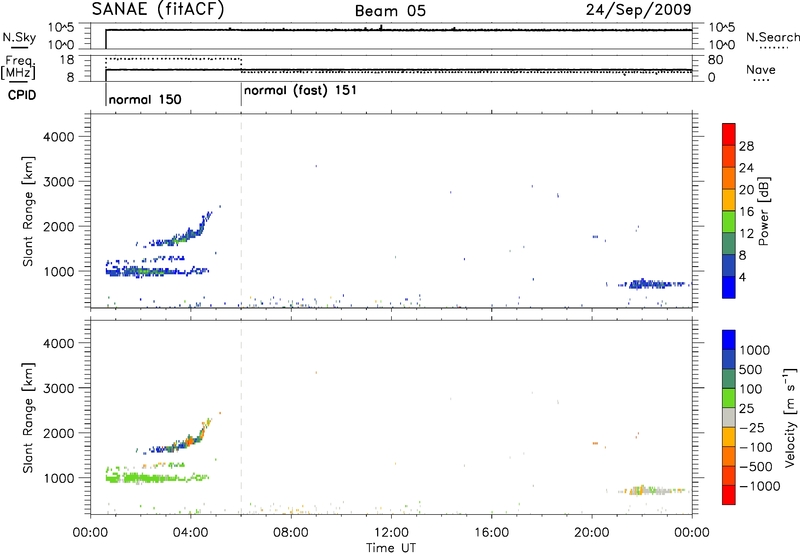Image resolution: width=800 pixels, height=554 pixels.
Task: Click the blue top Velocity colorbar segment
Action: pos(729,340)
